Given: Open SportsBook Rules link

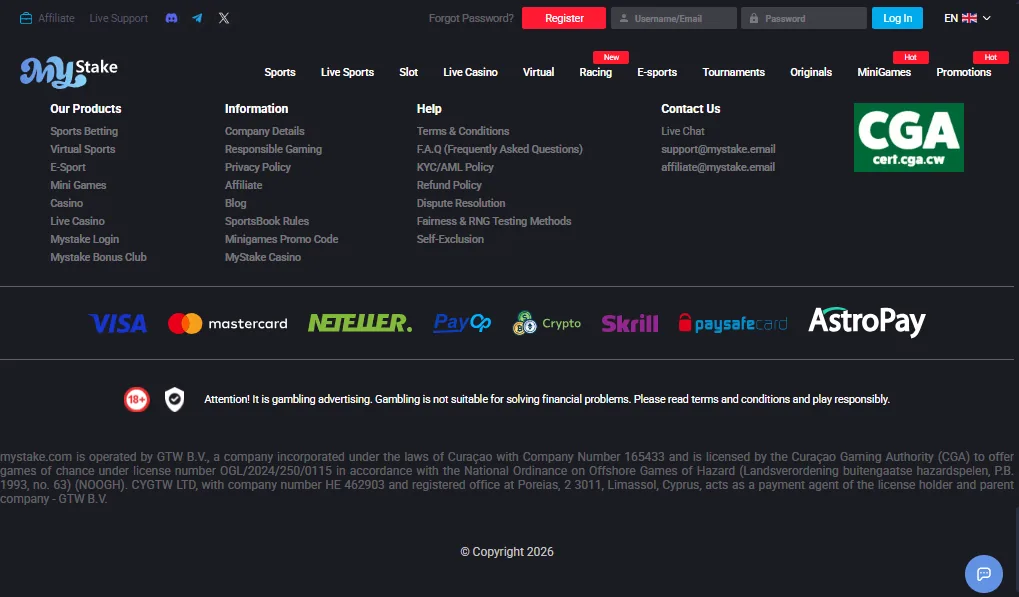Looking at the screenshot, I should (266, 222).
